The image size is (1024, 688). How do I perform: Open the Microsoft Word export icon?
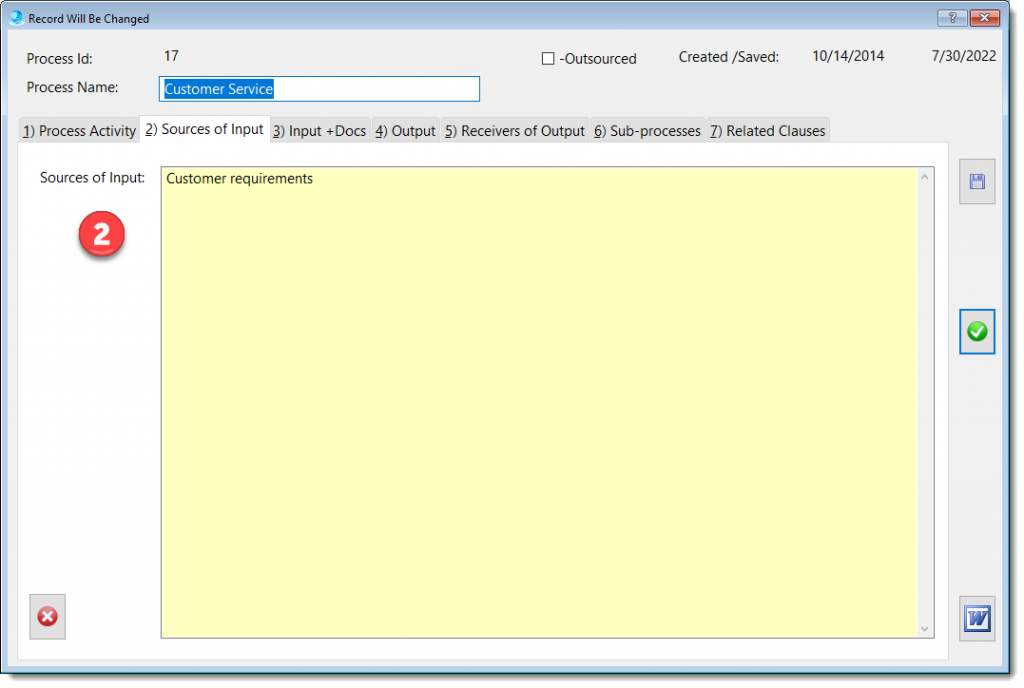click(977, 619)
